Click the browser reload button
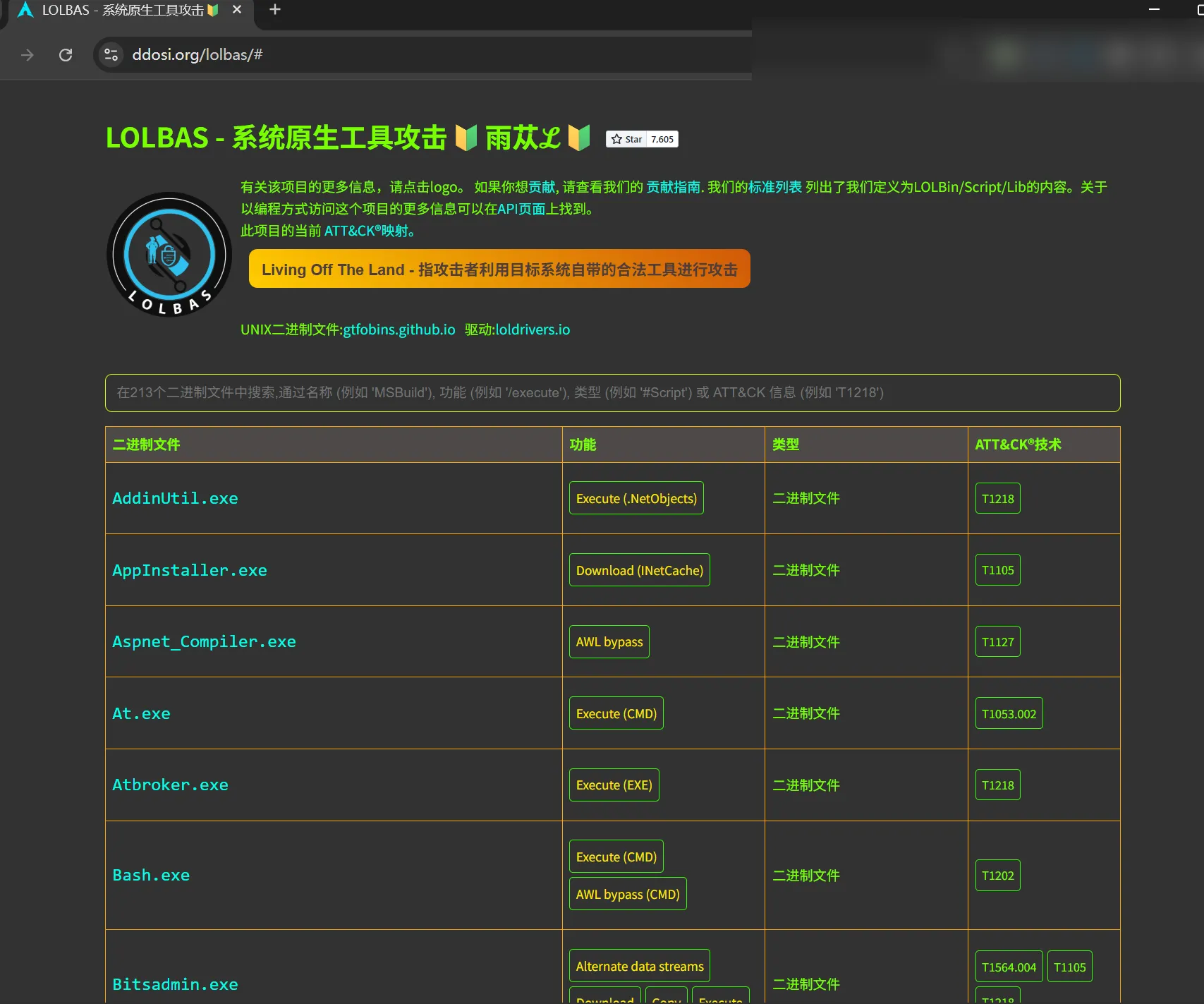 coord(66,55)
